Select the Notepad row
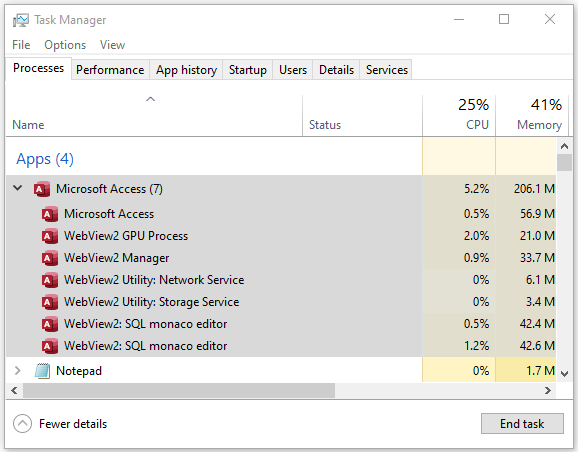 [x=281, y=370]
